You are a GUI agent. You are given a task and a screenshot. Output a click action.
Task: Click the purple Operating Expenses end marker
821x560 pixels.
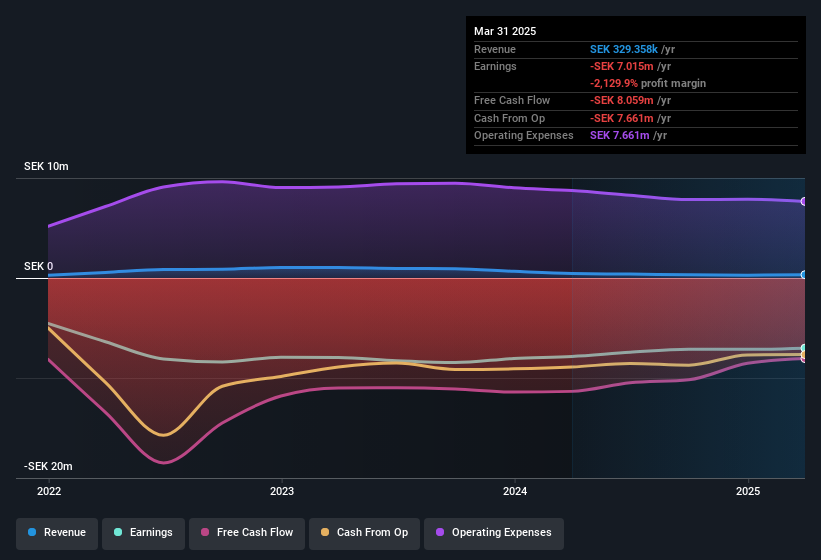coord(803,201)
